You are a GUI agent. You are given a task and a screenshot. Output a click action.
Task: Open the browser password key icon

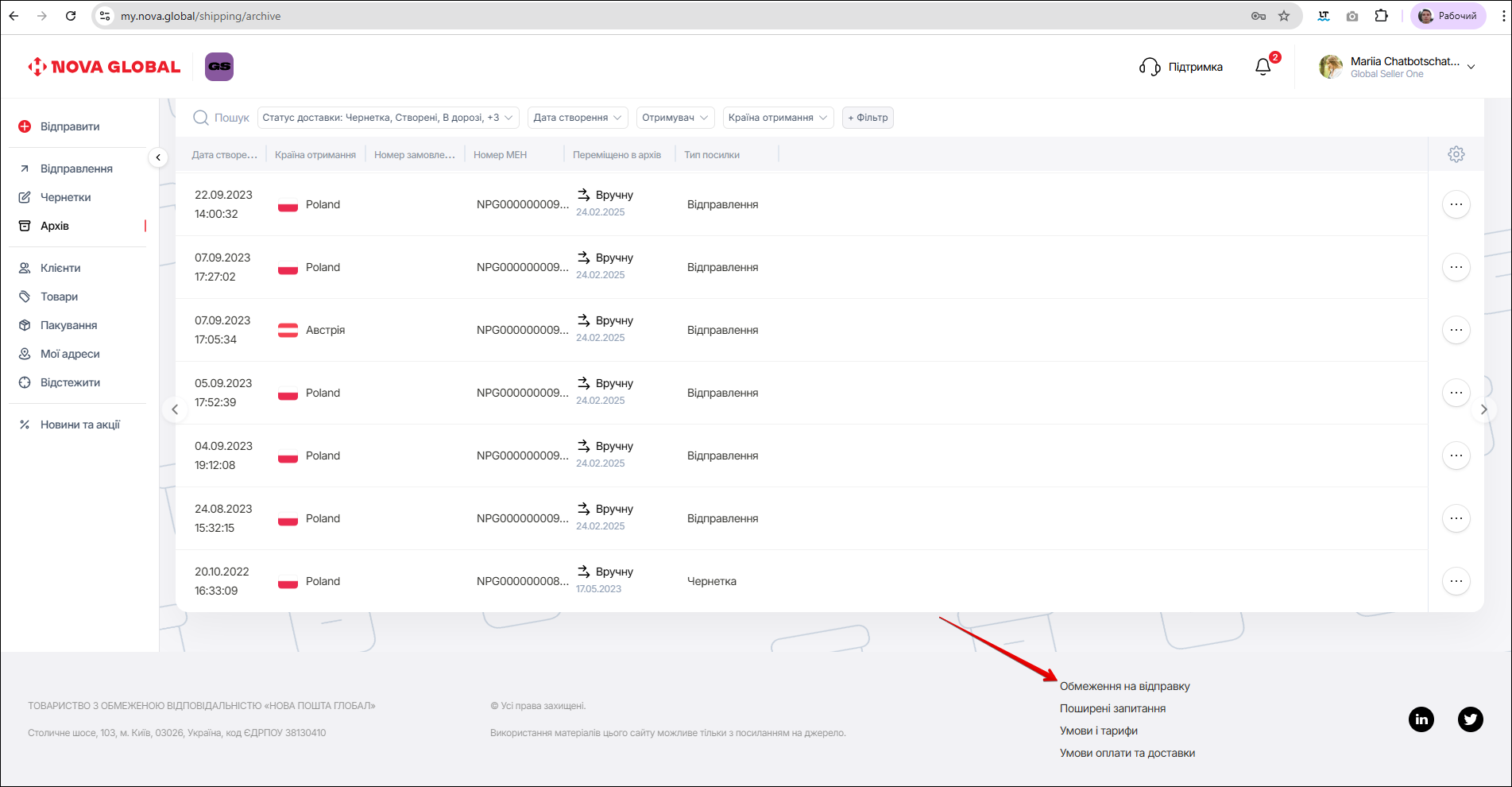[x=1259, y=16]
